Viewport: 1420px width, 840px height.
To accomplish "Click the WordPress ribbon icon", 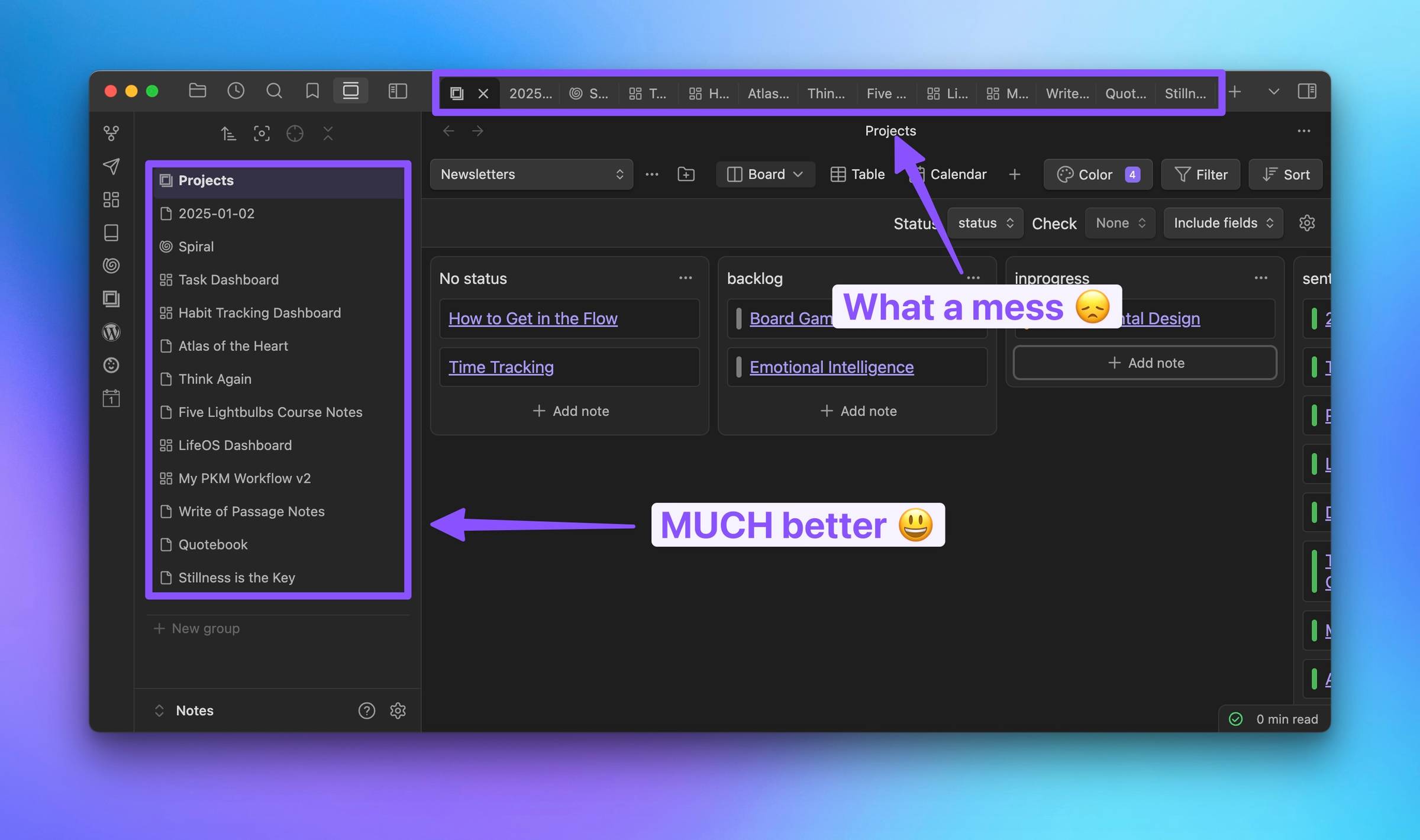I will [111, 332].
